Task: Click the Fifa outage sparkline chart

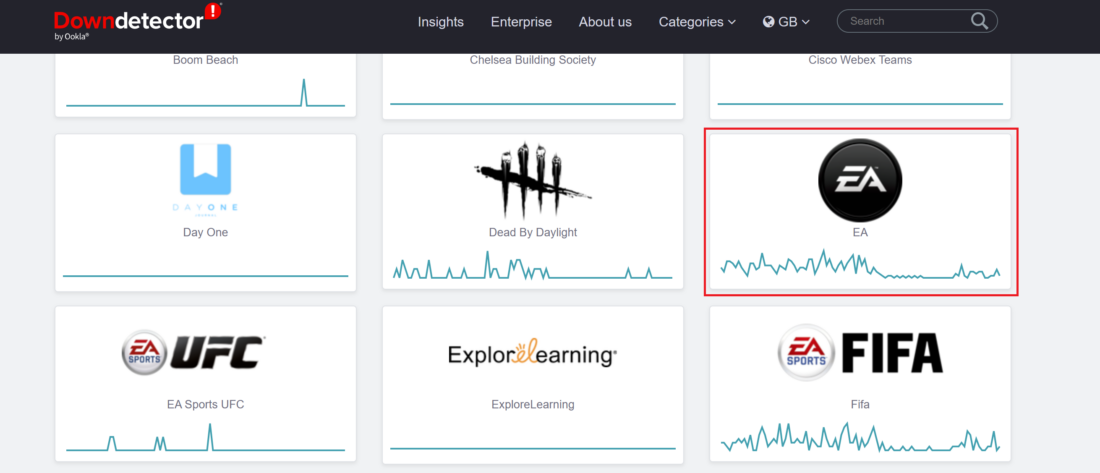Action: [x=860, y=438]
